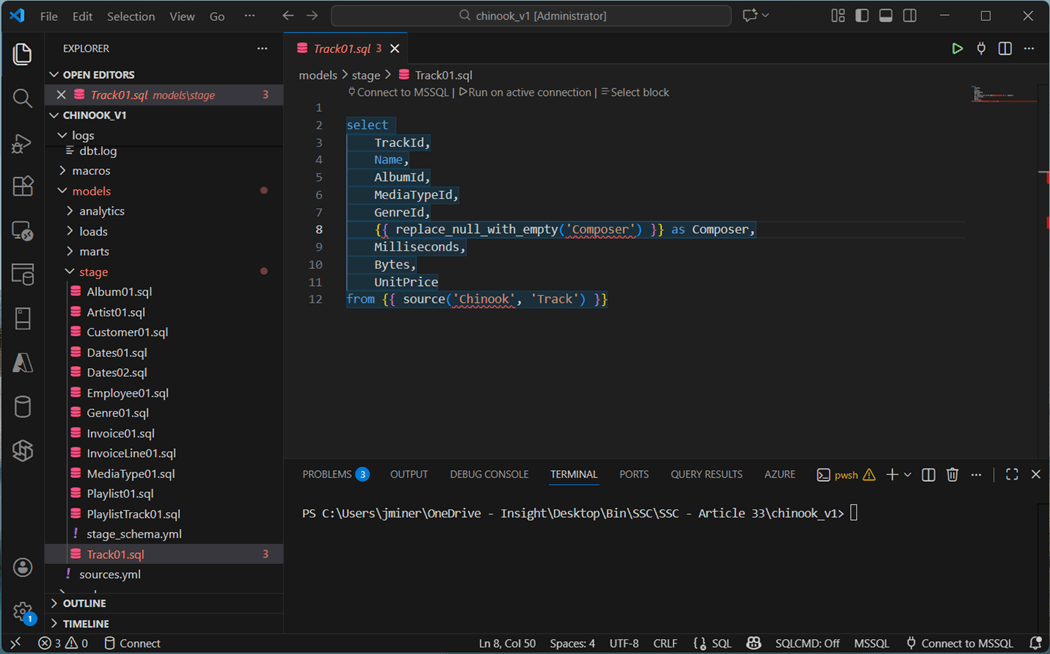Click CRLF line ending in status bar
Image resolution: width=1050 pixels, height=654 pixels.
pyautogui.click(x=665, y=643)
